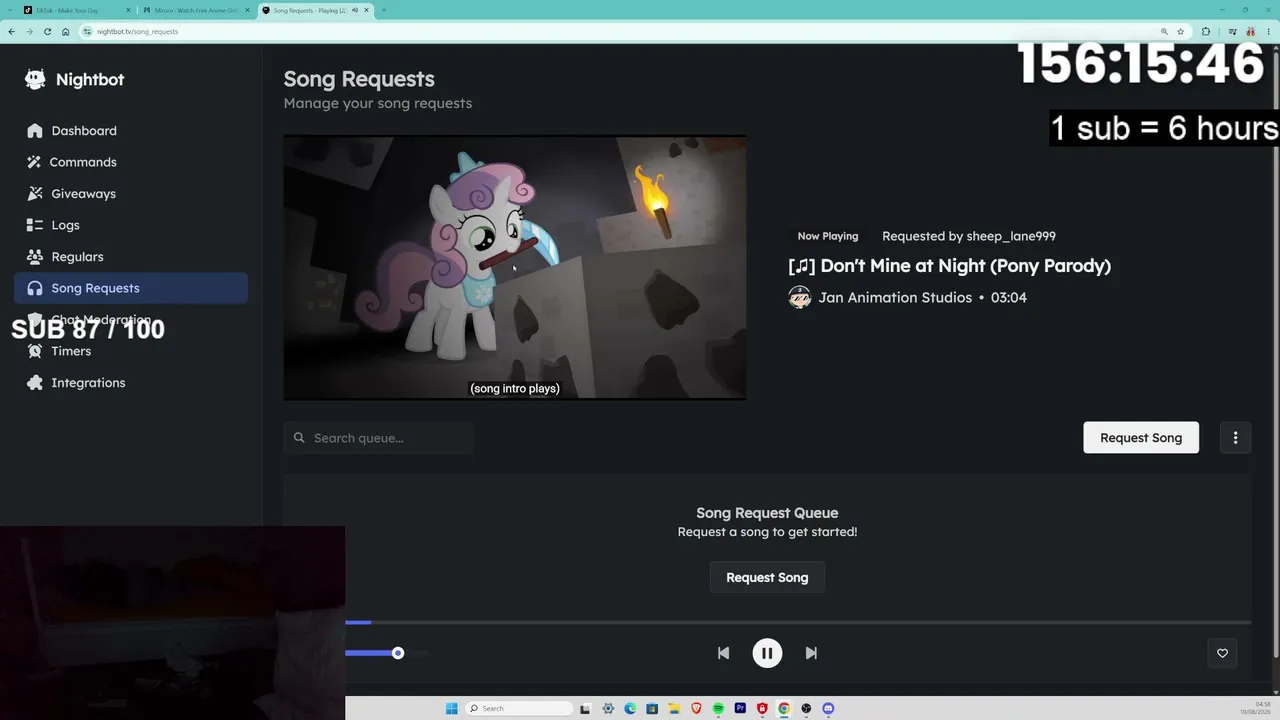This screenshot has height=720, width=1280.
Task: Click the nightbot.tv address bar
Action: [633, 31]
